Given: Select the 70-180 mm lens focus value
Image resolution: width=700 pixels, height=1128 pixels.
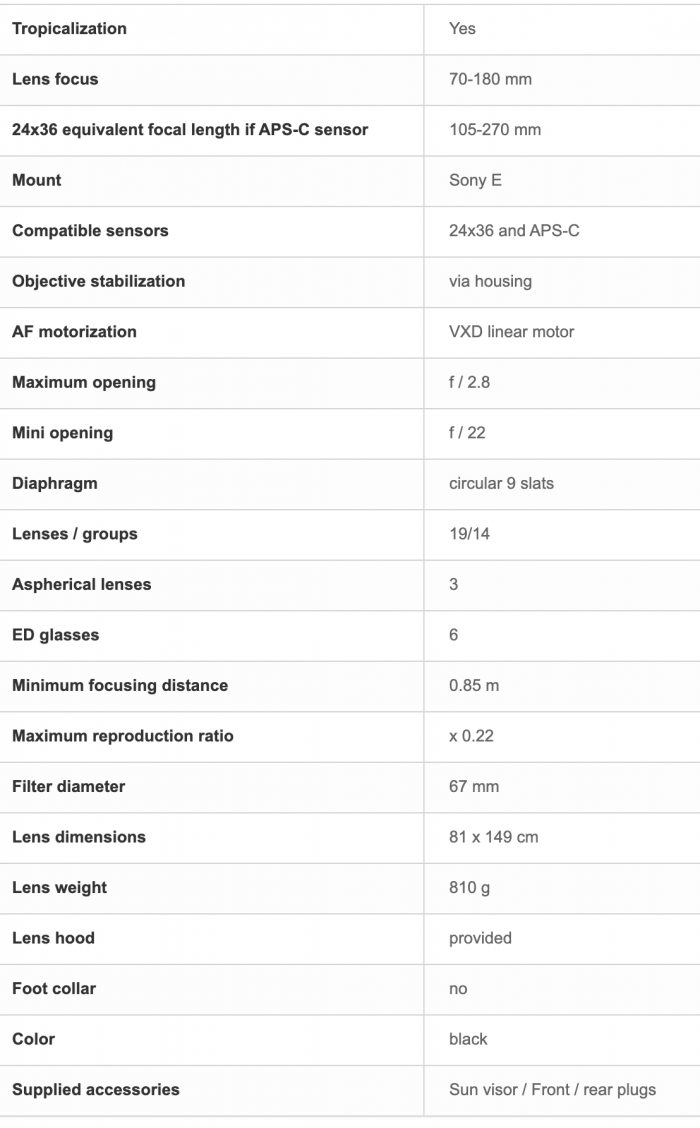Looking at the screenshot, I should 490,79.
